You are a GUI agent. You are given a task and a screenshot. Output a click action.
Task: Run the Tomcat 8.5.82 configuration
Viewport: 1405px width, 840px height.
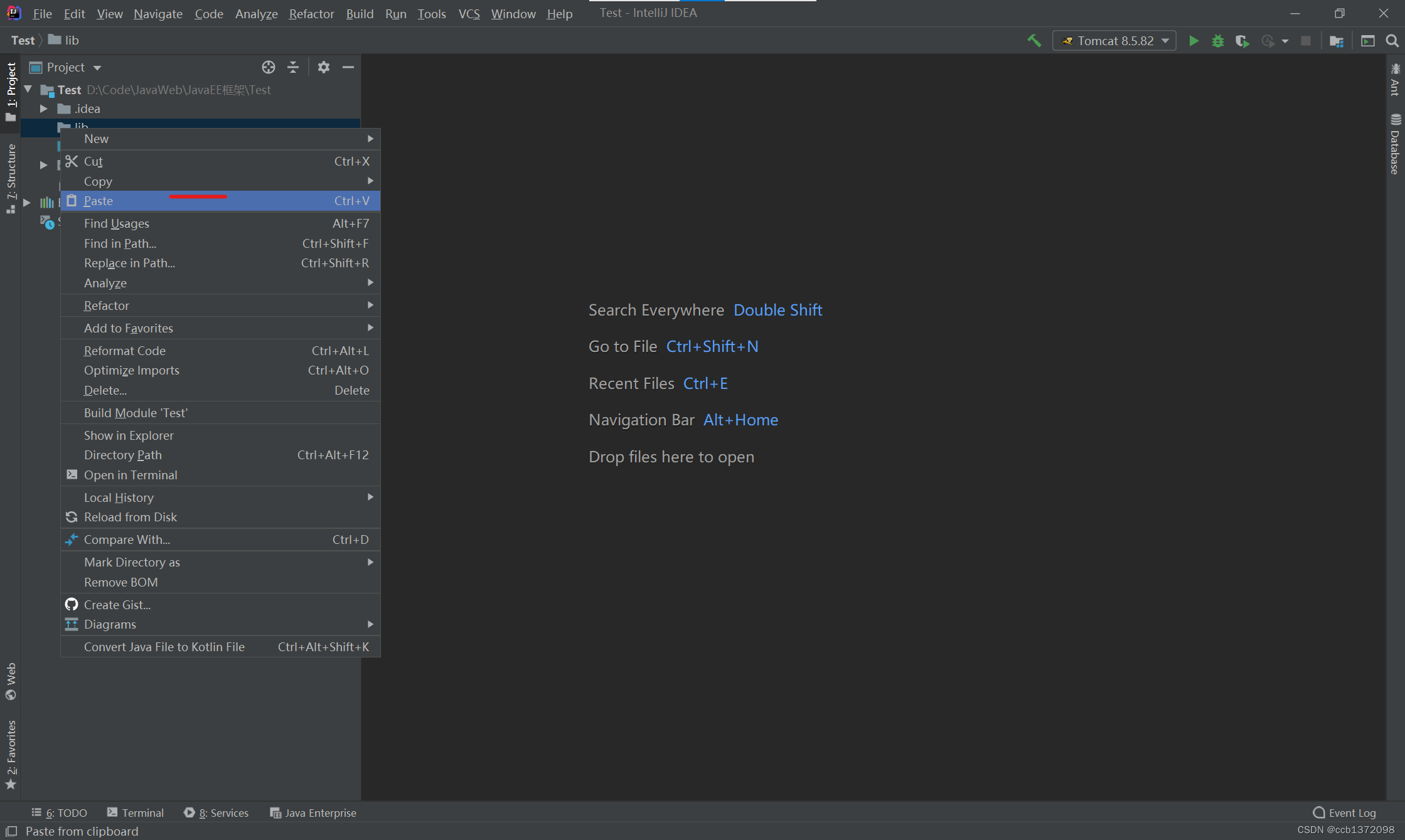[1194, 41]
